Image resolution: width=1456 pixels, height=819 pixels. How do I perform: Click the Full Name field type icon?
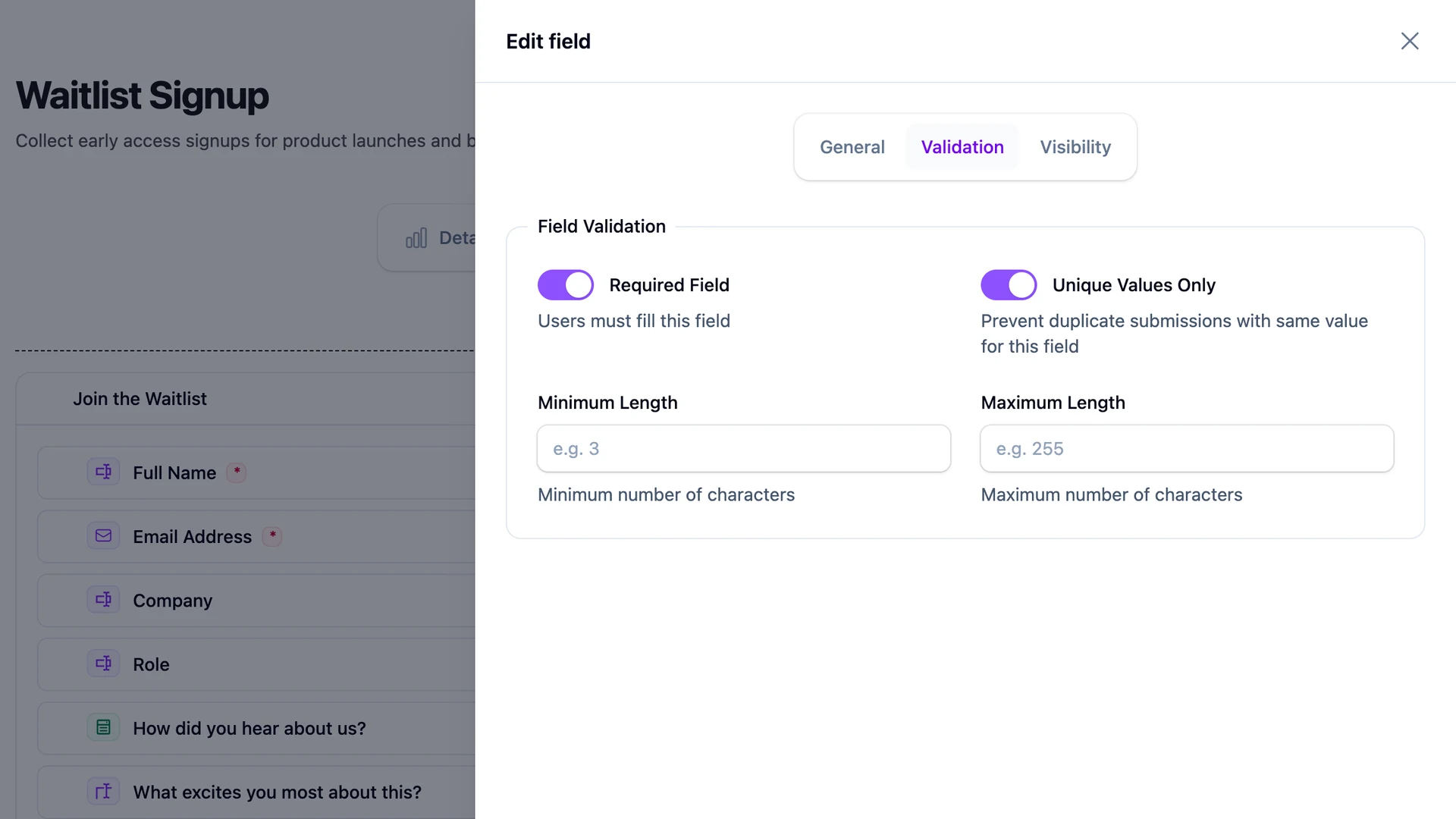pos(103,472)
